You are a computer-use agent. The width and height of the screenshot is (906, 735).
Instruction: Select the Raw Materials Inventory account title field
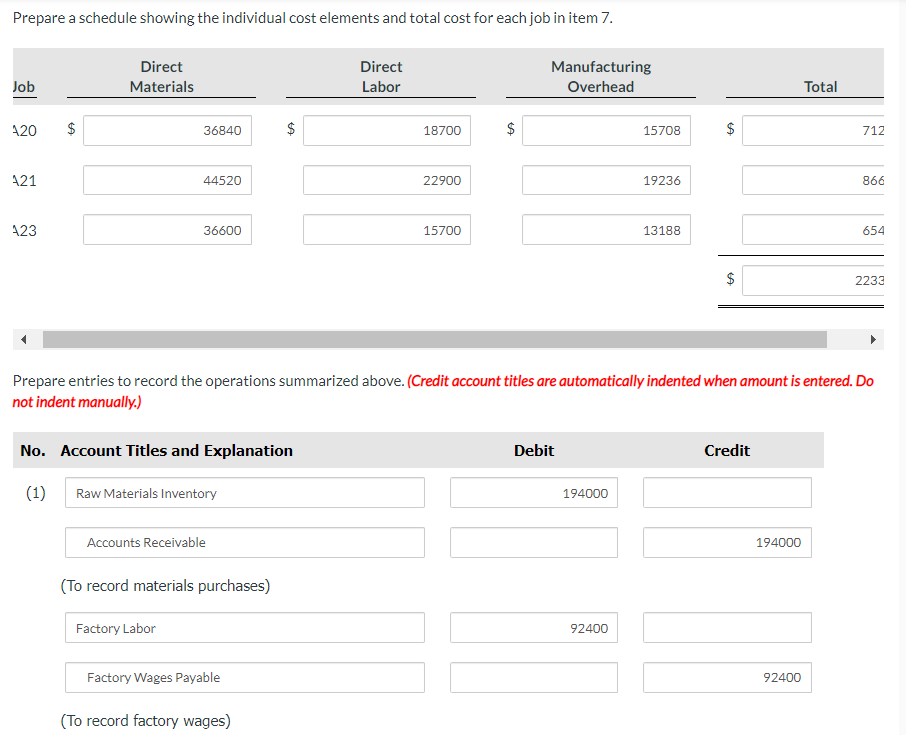244,492
